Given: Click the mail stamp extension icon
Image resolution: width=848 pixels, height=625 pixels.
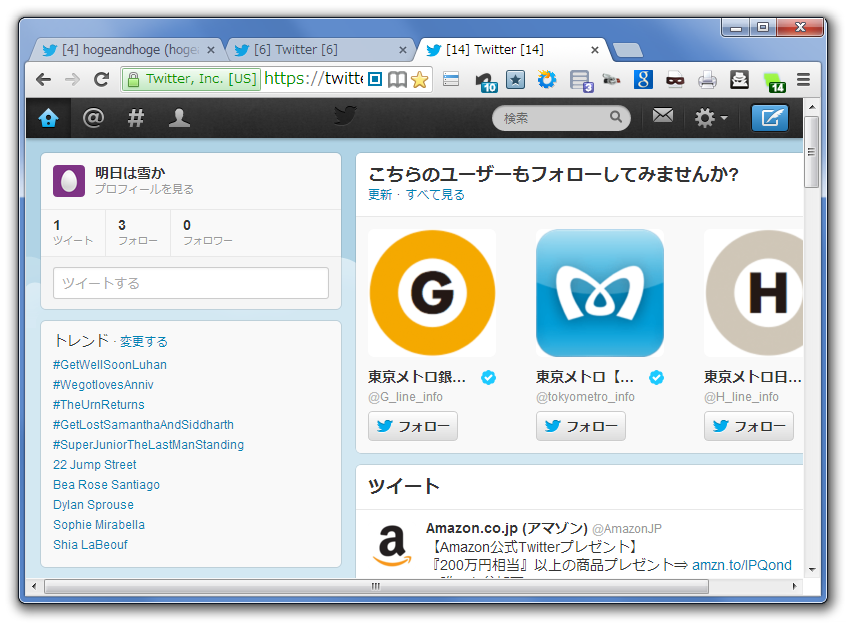Looking at the screenshot, I should (x=739, y=79).
